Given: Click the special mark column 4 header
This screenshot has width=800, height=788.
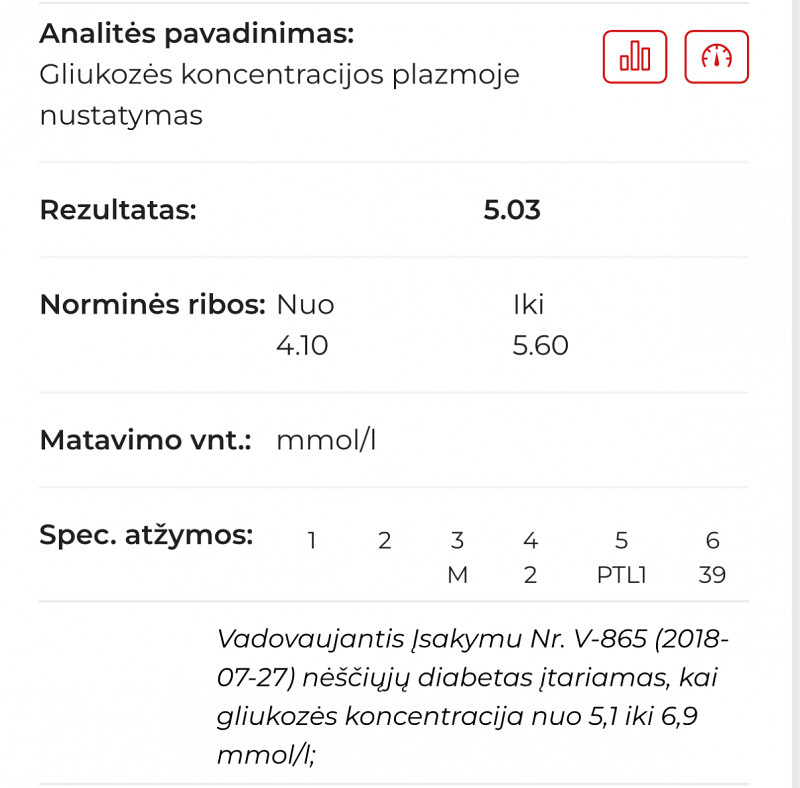Looking at the screenshot, I should coord(530,541).
